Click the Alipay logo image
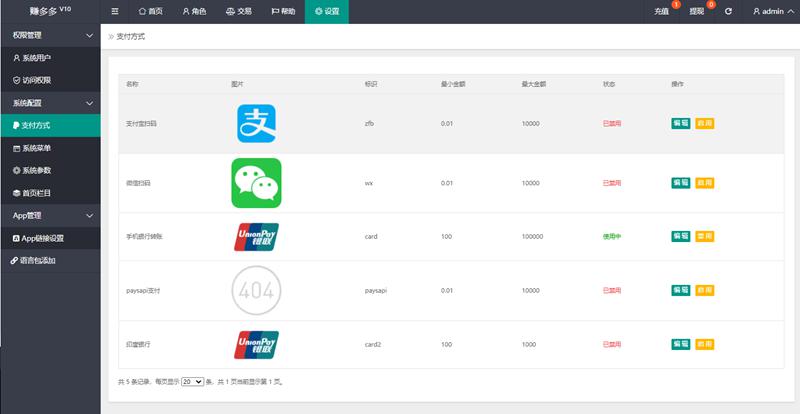 (255, 124)
